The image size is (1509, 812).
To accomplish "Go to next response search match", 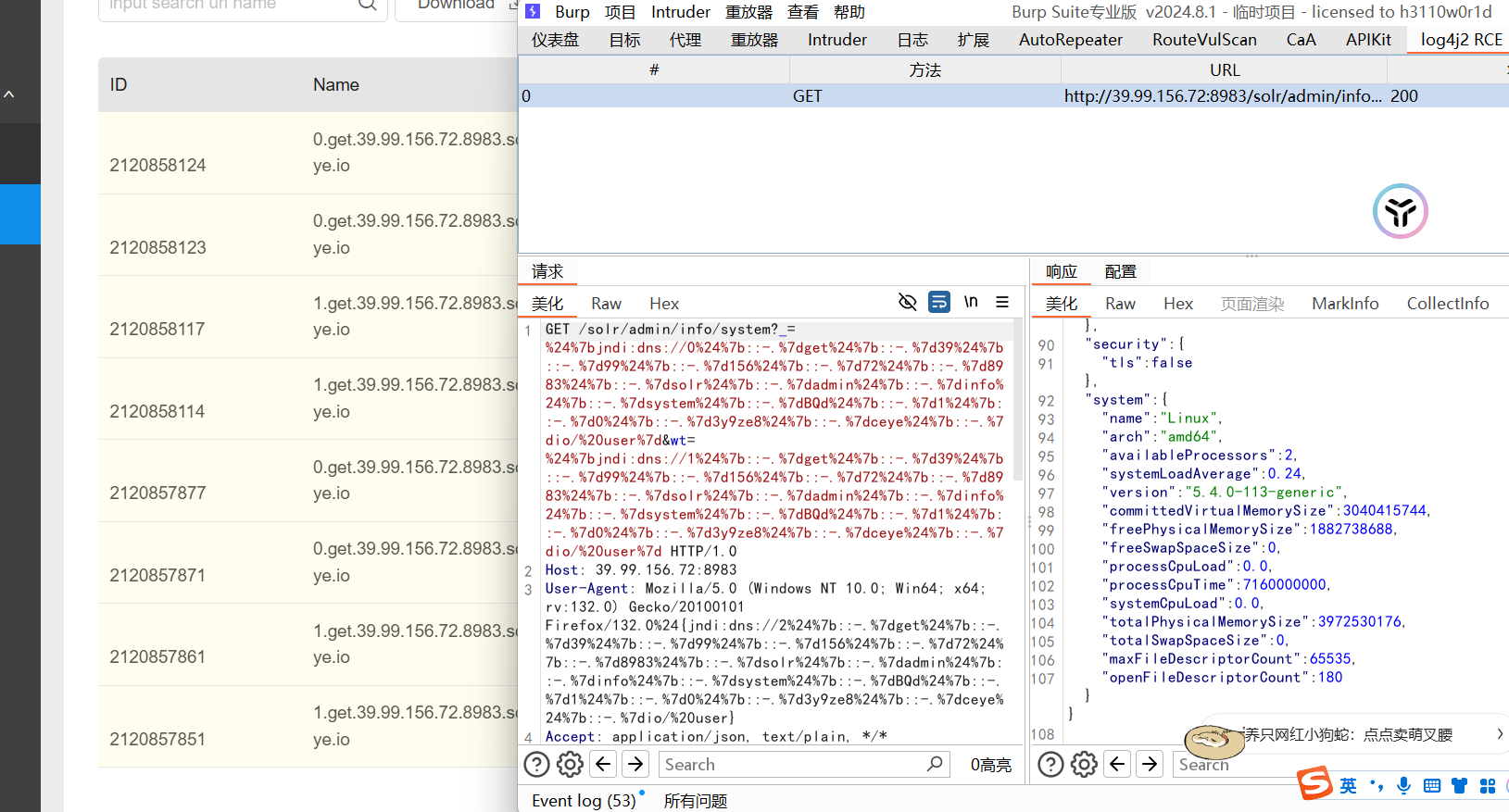I will [1150, 764].
